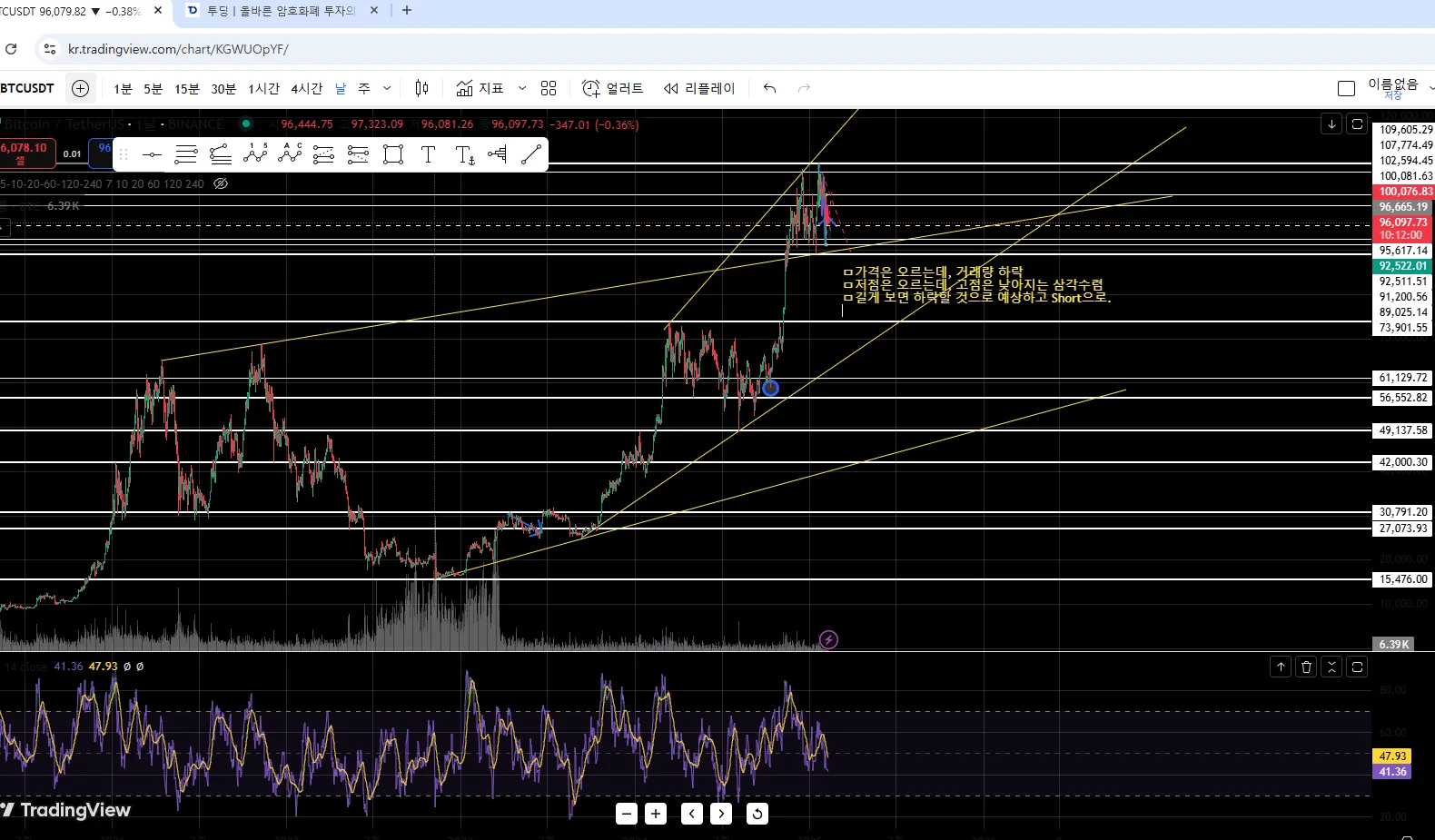Click the blue circle marker on chart
Screen dimensions: 1435x840
(x=770, y=388)
